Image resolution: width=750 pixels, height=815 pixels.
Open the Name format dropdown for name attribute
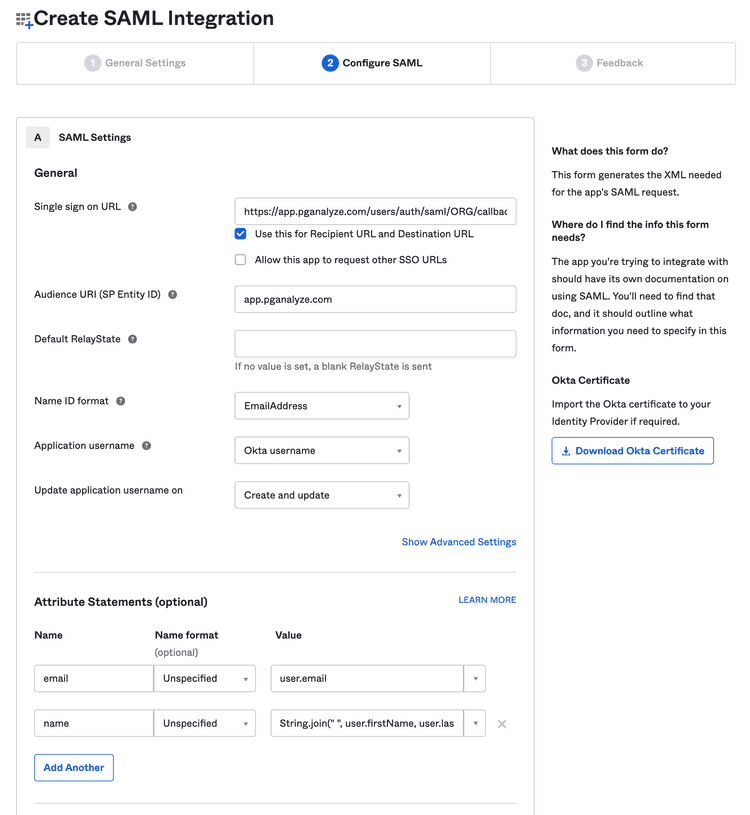[205, 724]
